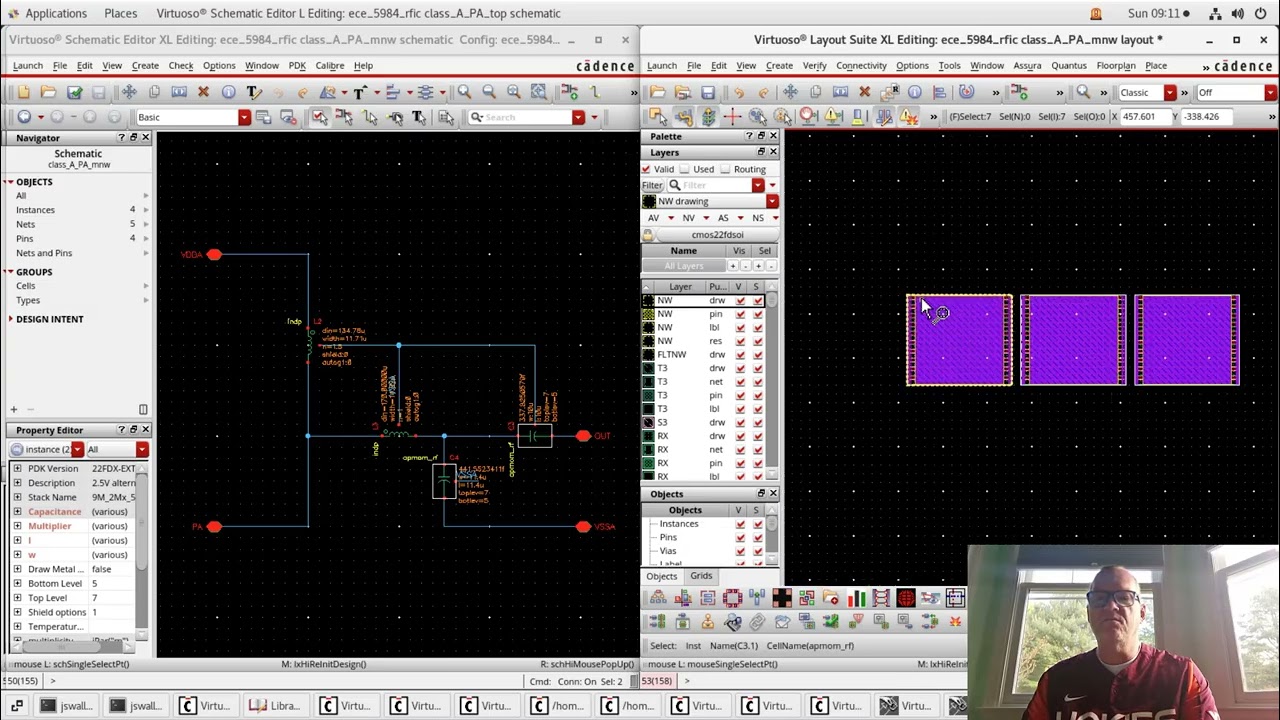
Task: Select Move tool in Layout Suite toolbar
Action: (790, 92)
